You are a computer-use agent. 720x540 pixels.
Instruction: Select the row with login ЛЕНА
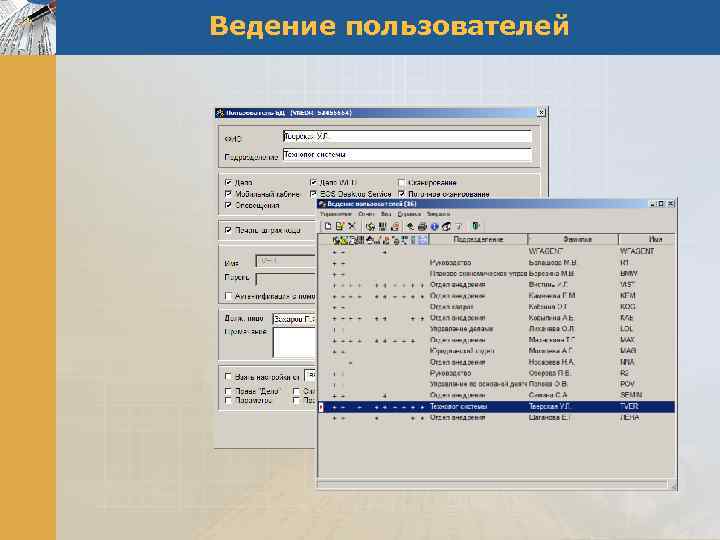point(497,418)
